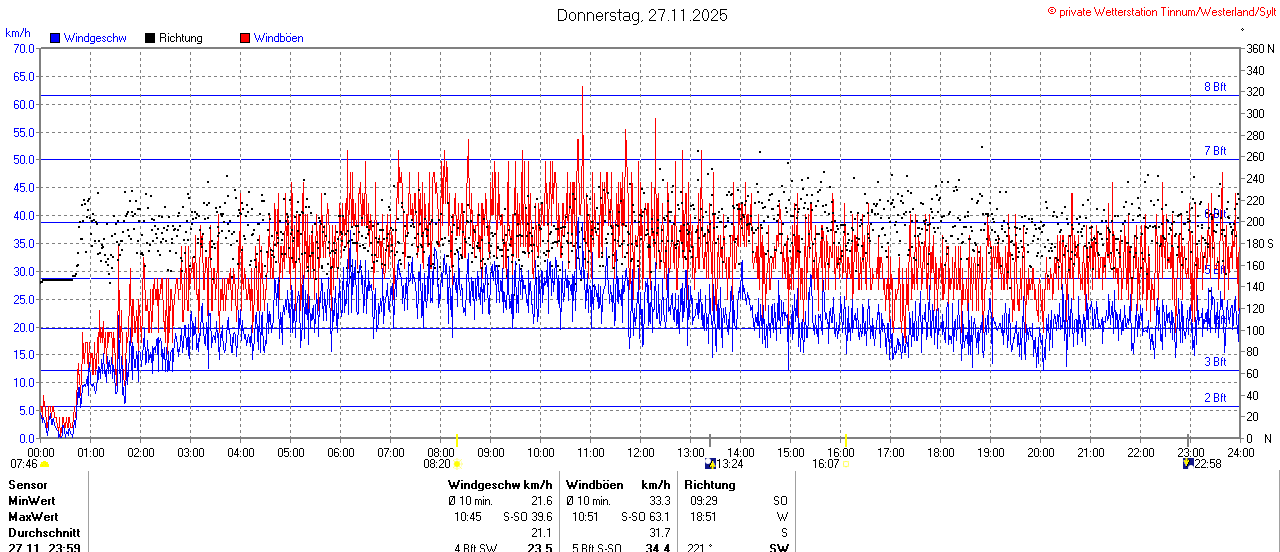The height and width of the screenshot is (552, 1280).
Task: Click the 10:51 max gust time
Action: coord(586,517)
